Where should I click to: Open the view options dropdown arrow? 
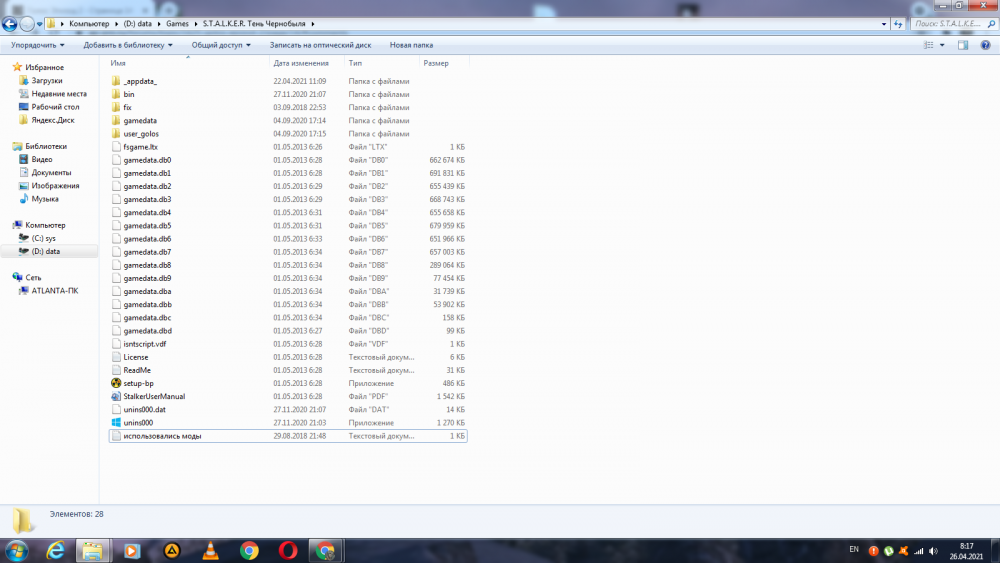[x=942, y=45]
